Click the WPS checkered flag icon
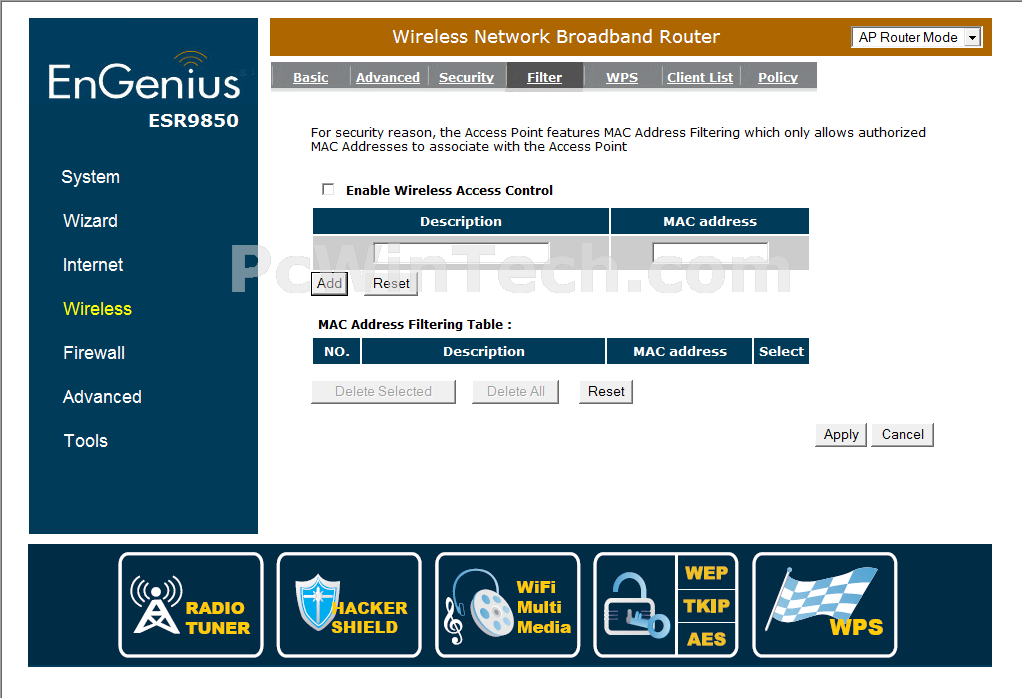Image resolution: width=1022 pixels, height=698 pixels. [x=824, y=605]
